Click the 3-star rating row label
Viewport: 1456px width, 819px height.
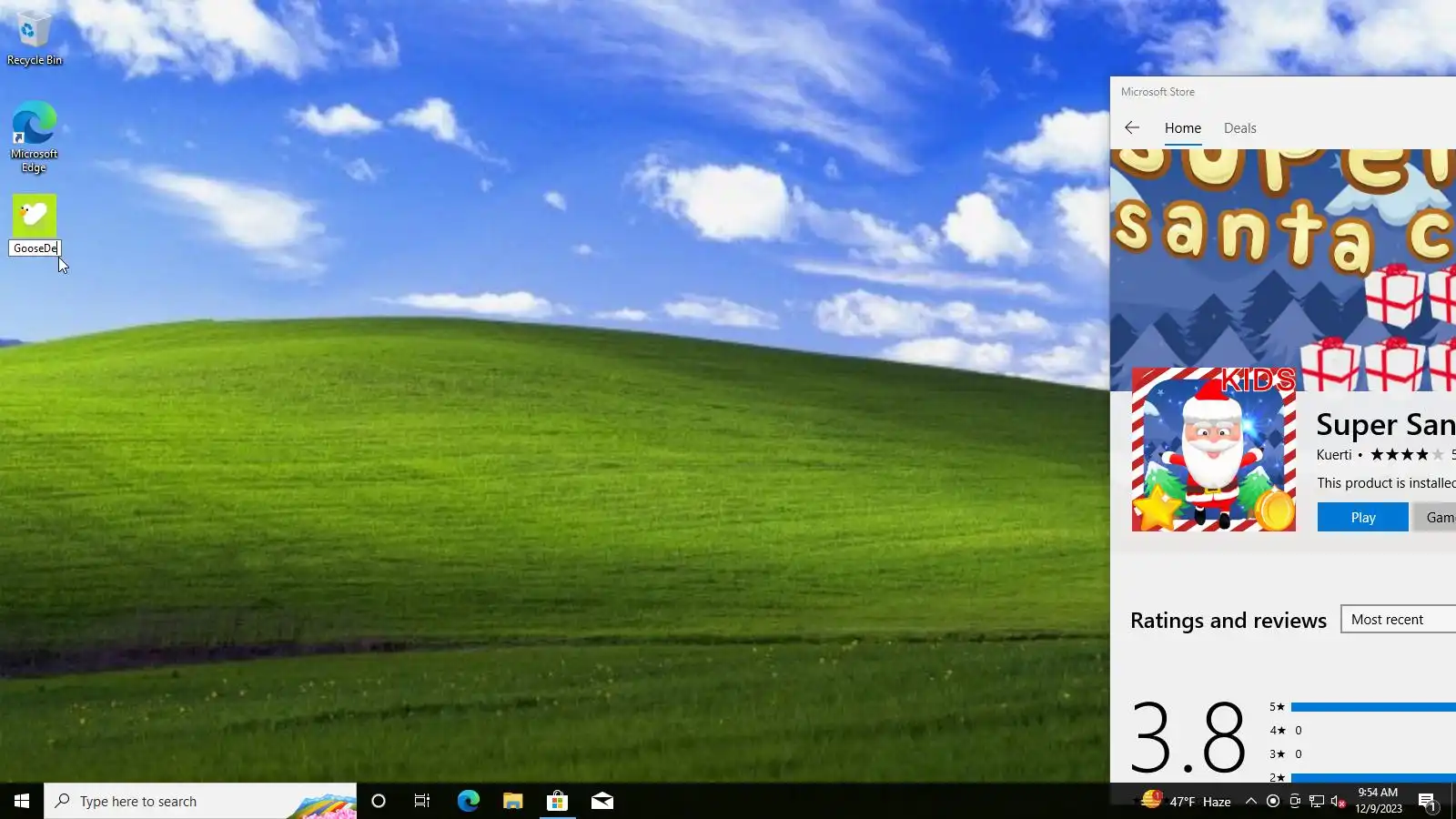(1278, 754)
